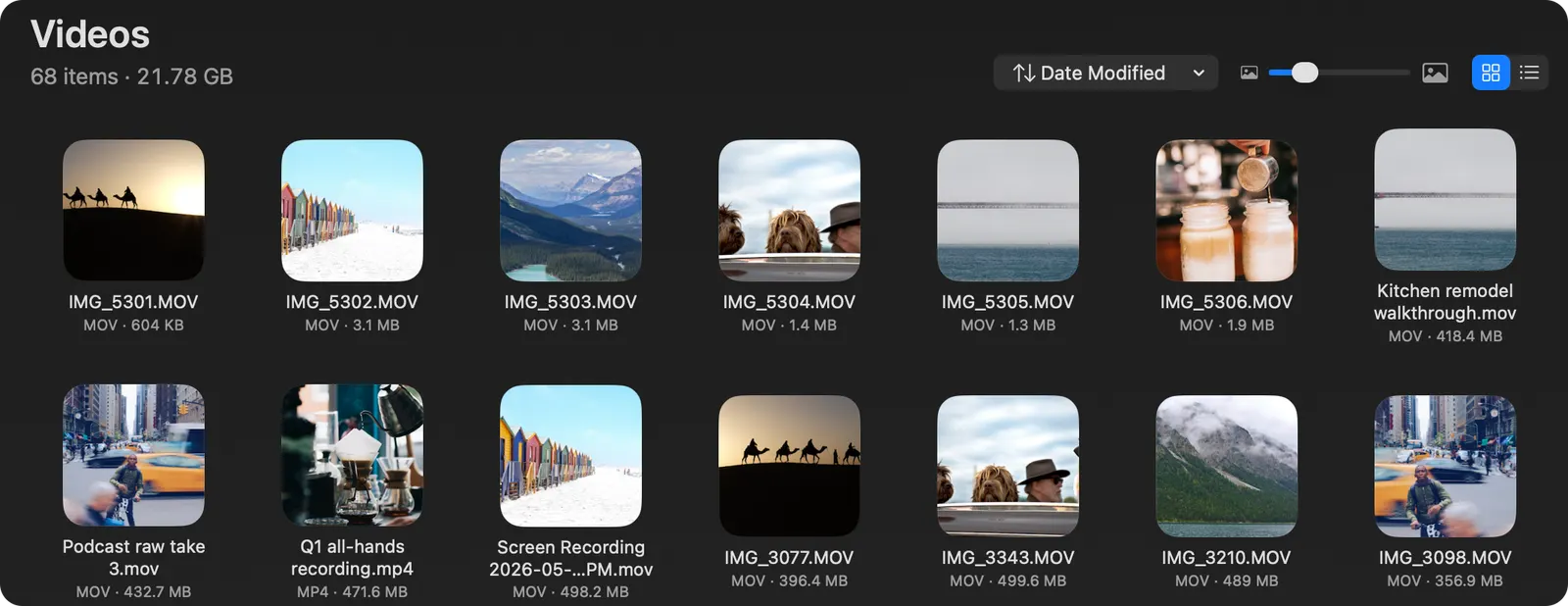Select the IMG_5304.MOV dogs thumbnail

[789, 210]
